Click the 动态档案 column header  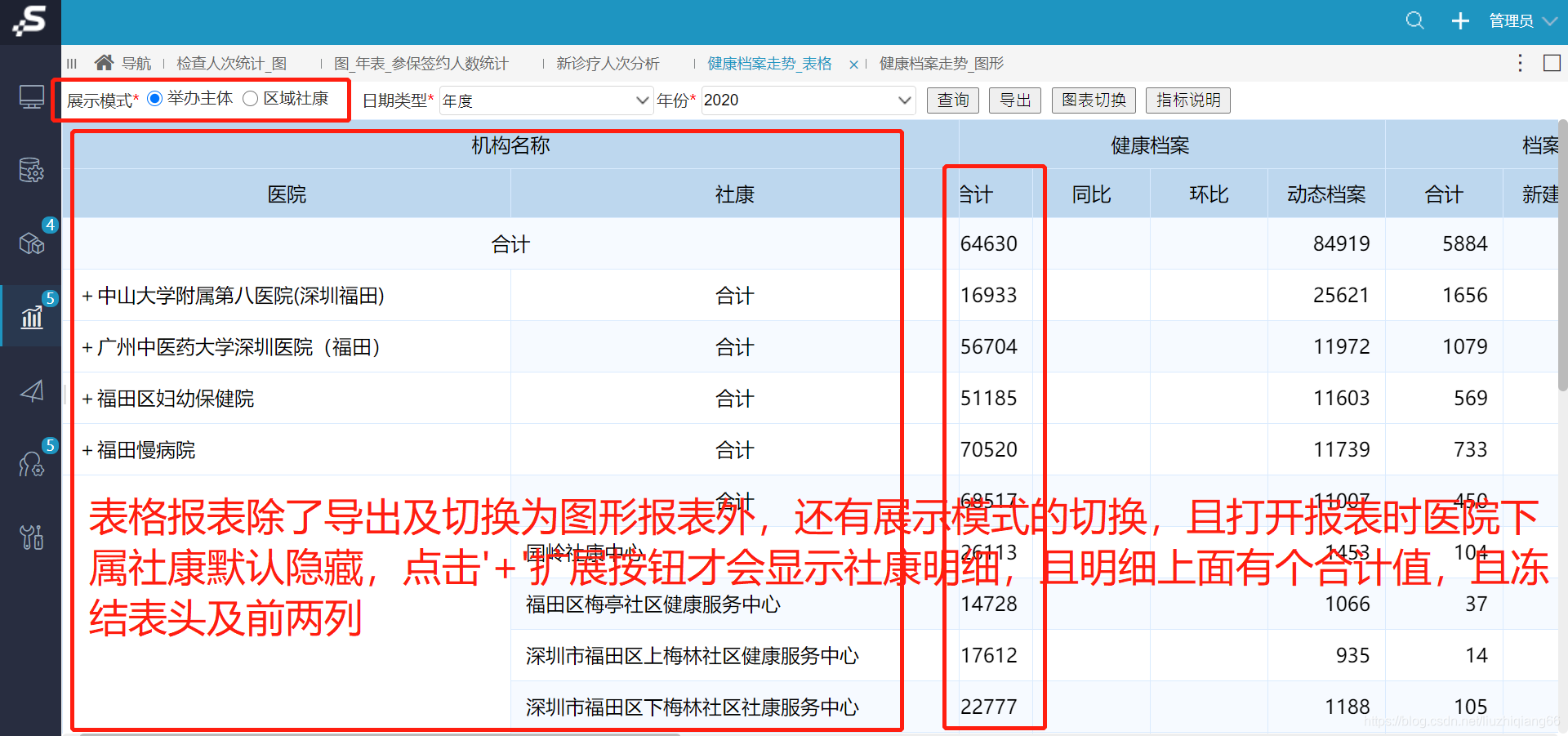point(1327,194)
